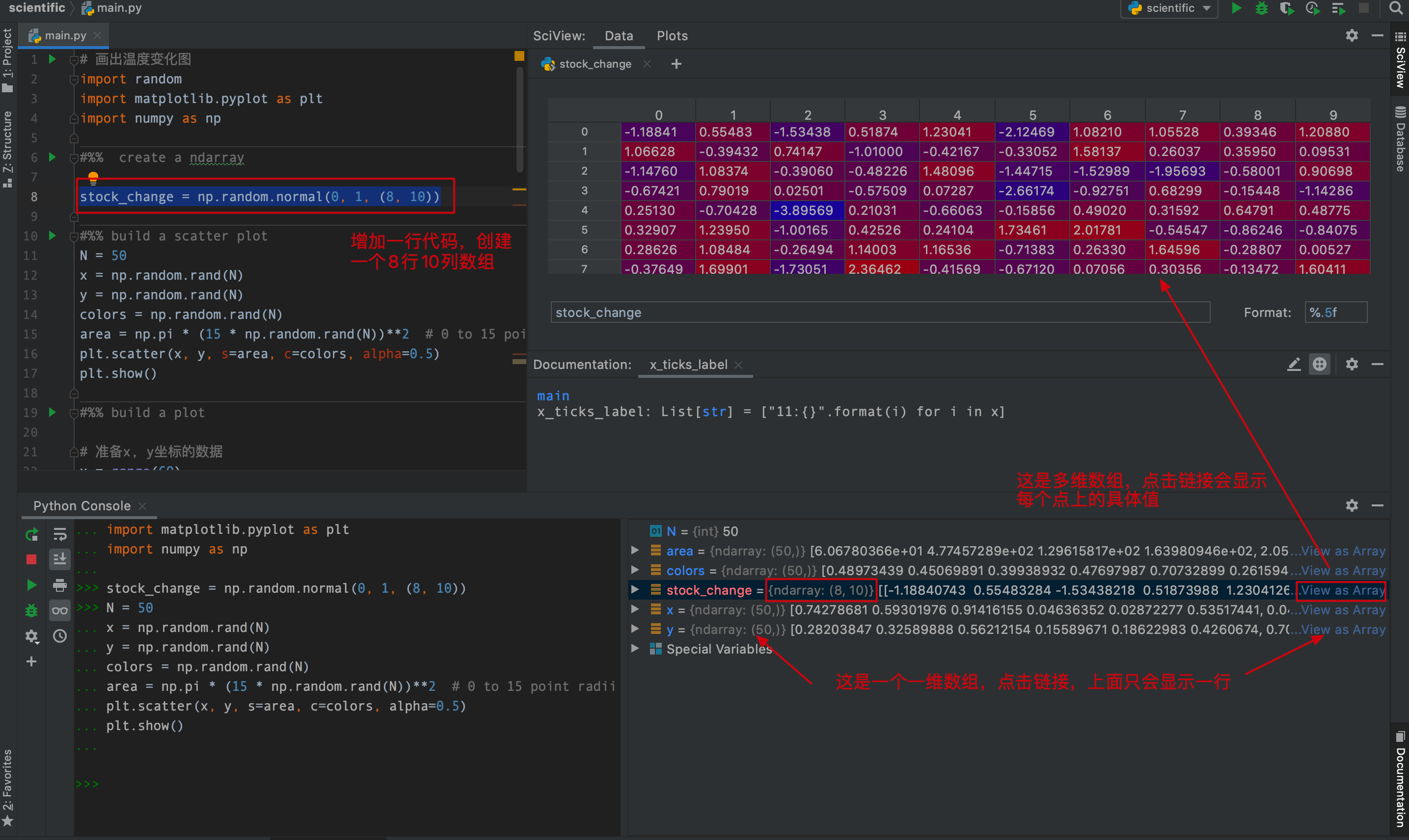1409x840 pixels.
Task: Select cell 2.36462 in row 7
Action: click(882, 269)
